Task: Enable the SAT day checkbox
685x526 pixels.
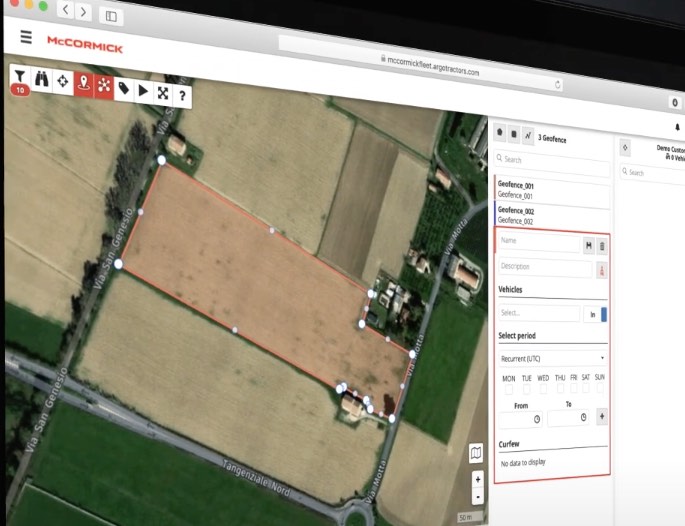Action: (x=586, y=390)
